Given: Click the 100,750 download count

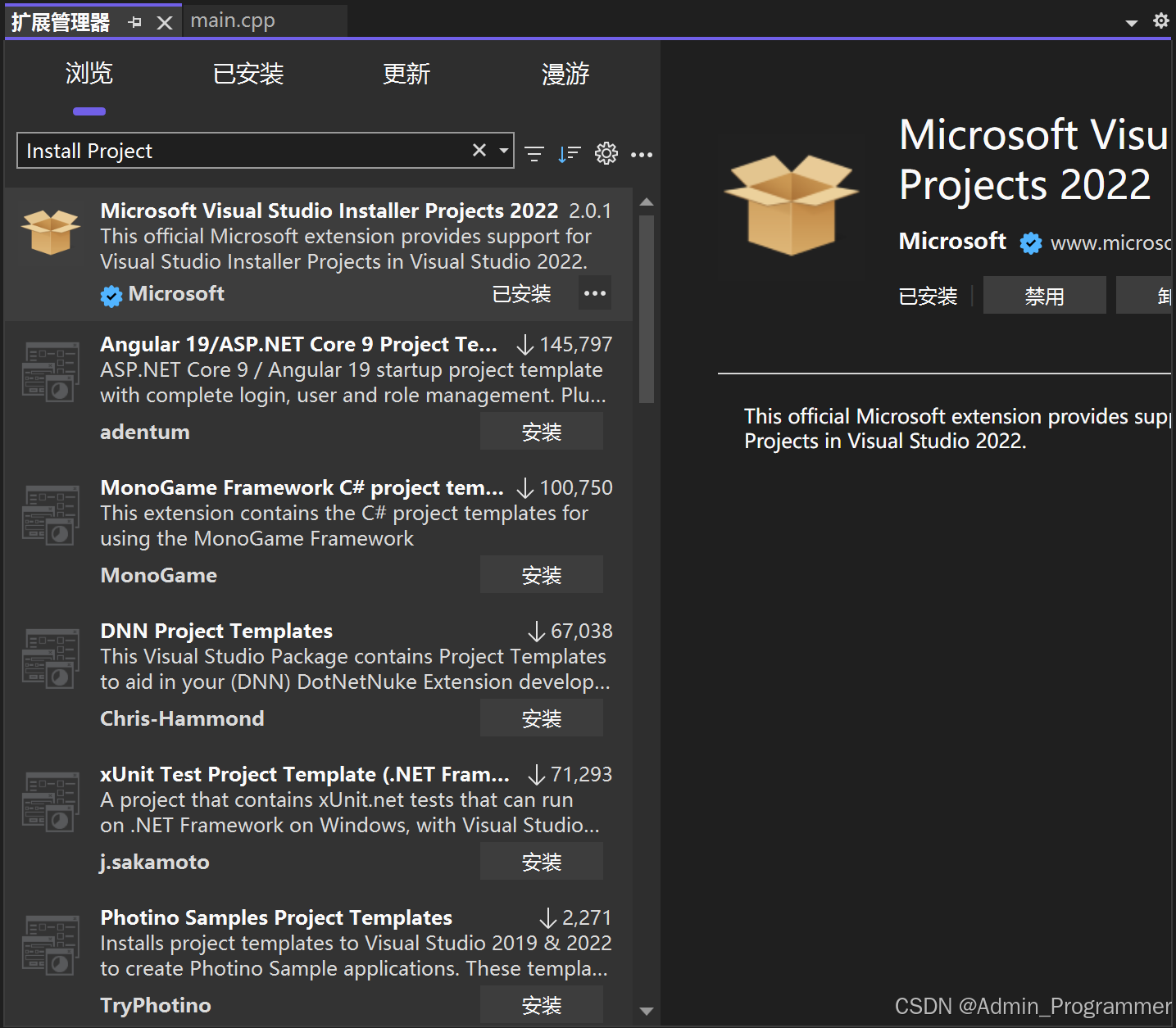Looking at the screenshot, I should point(576,488).
